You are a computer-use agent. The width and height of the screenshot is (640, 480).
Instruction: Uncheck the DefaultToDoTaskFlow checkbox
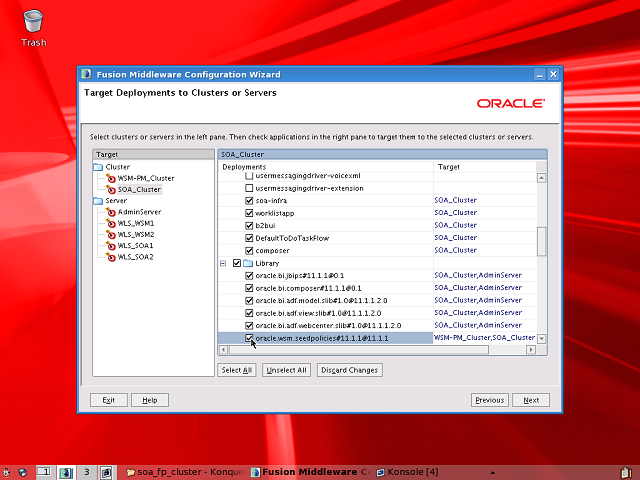[249, 238]
